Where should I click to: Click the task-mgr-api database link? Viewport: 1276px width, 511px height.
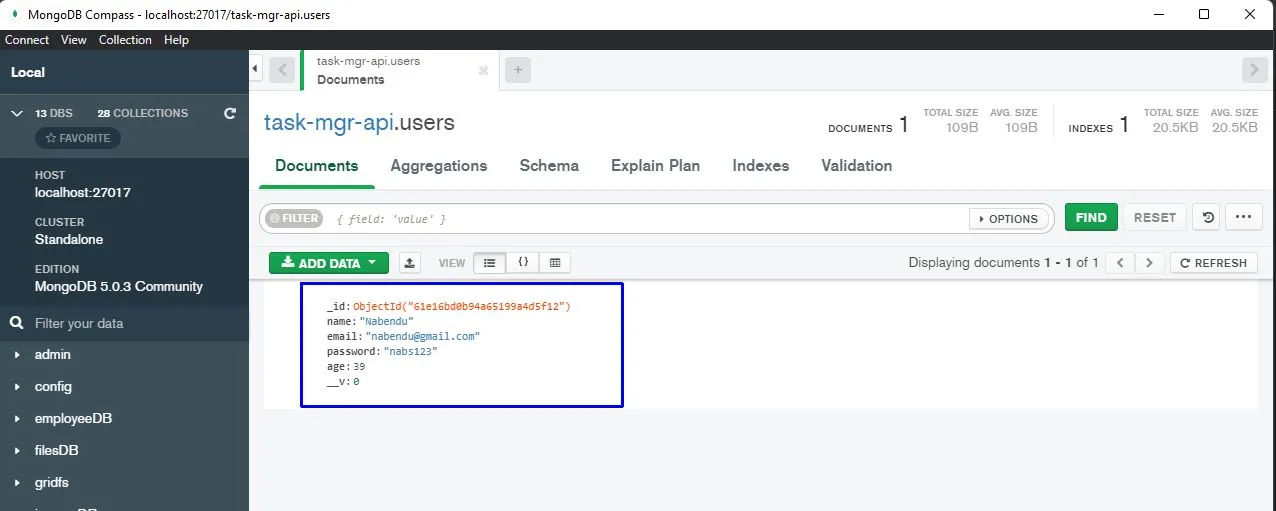pos(328,123)
